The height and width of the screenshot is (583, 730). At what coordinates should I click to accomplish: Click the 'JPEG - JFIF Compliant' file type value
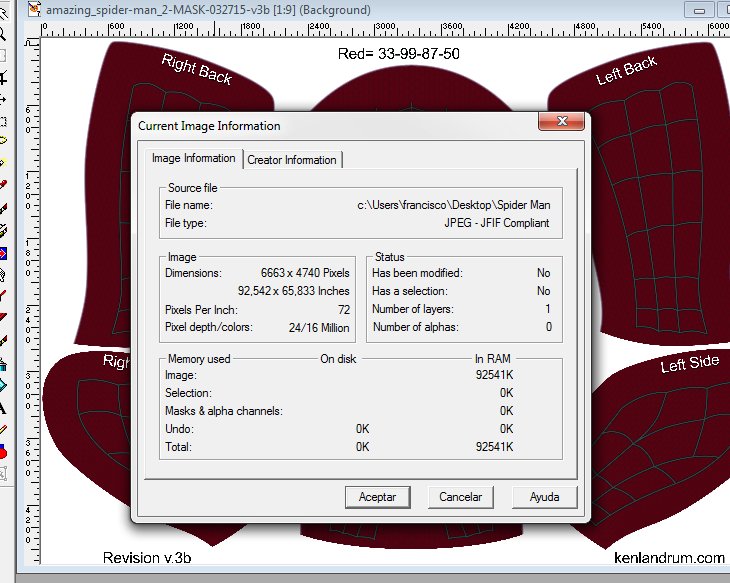[x=497, y=223]
